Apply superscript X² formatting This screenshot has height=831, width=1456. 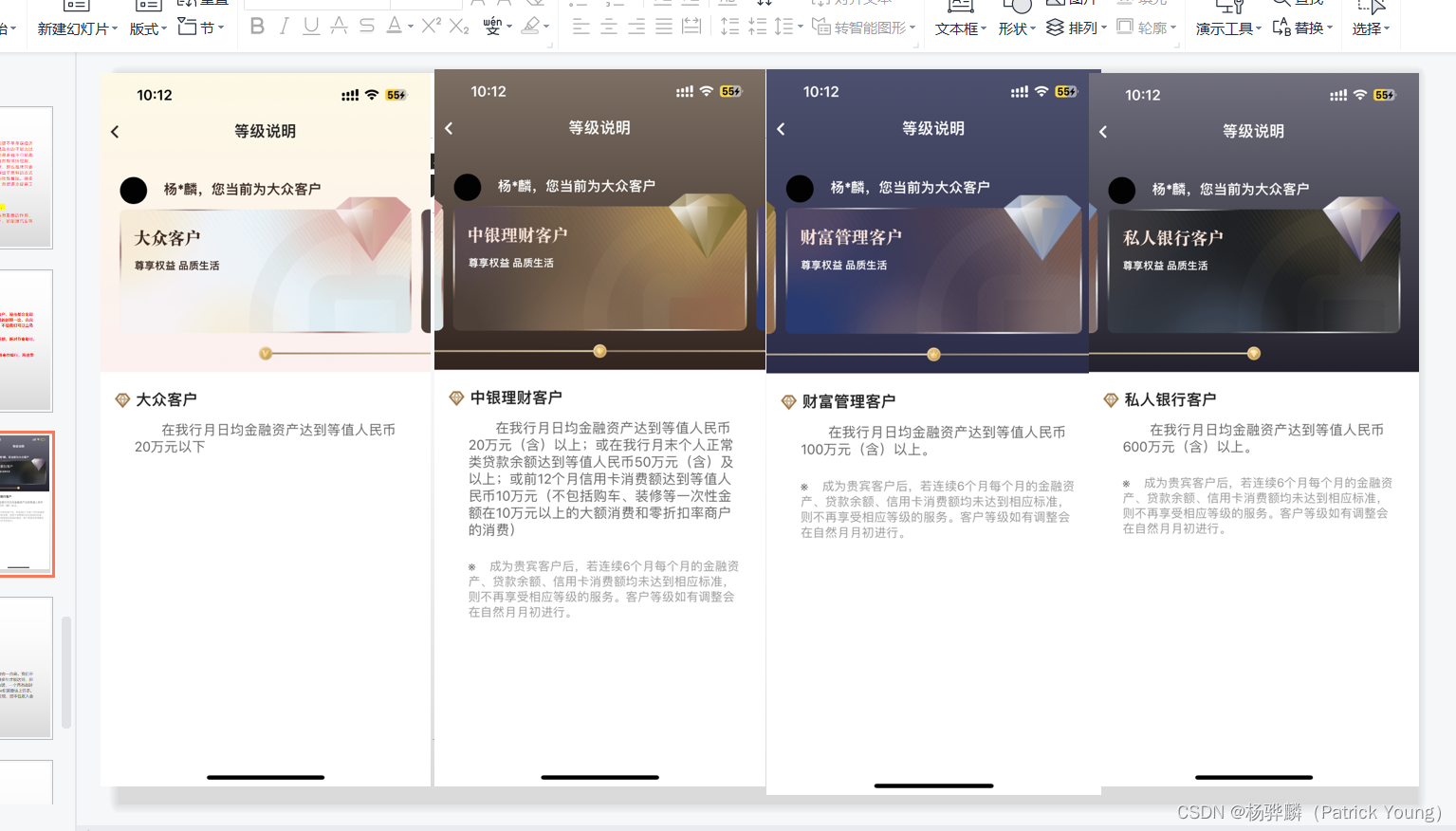(432, 26)
